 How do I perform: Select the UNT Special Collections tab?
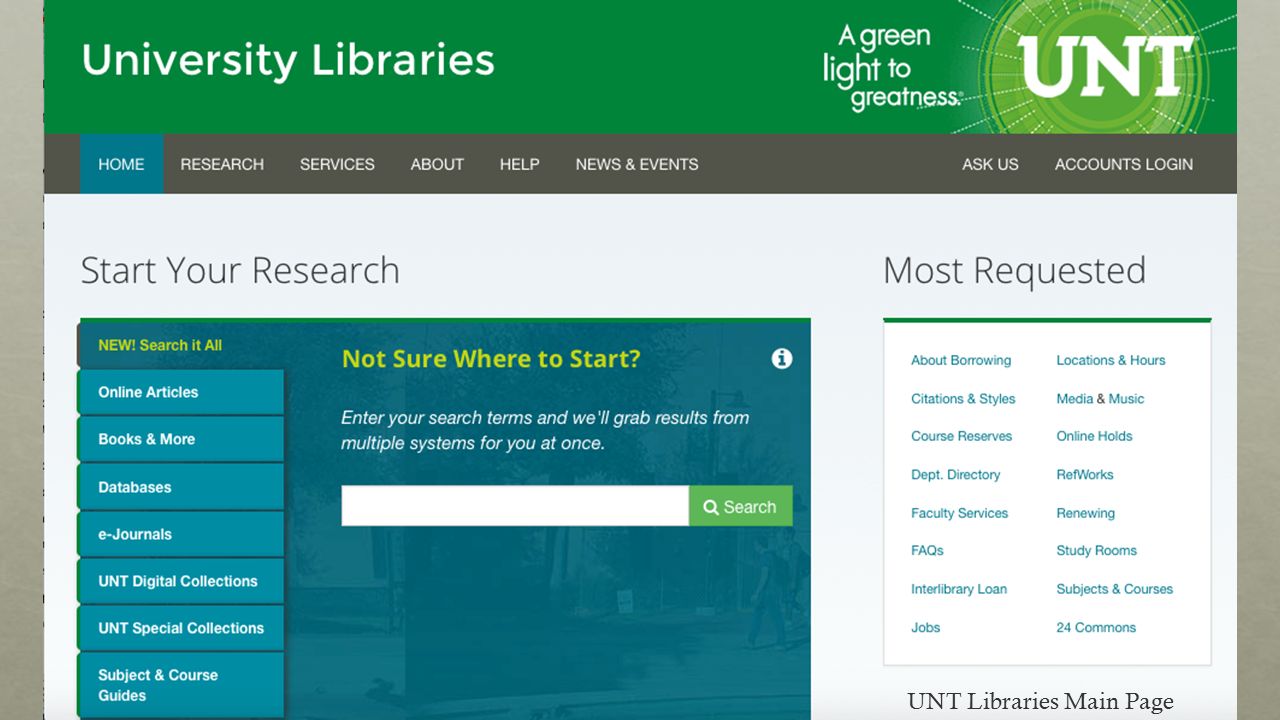(181, 628)
